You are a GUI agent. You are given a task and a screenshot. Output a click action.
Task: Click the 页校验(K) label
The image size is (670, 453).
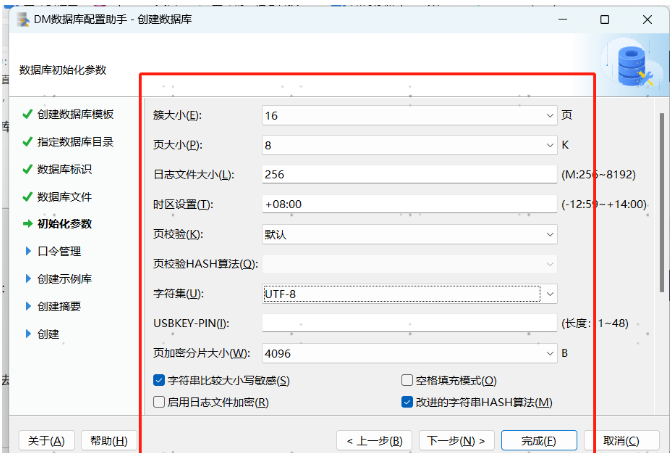tap(178, 234)
